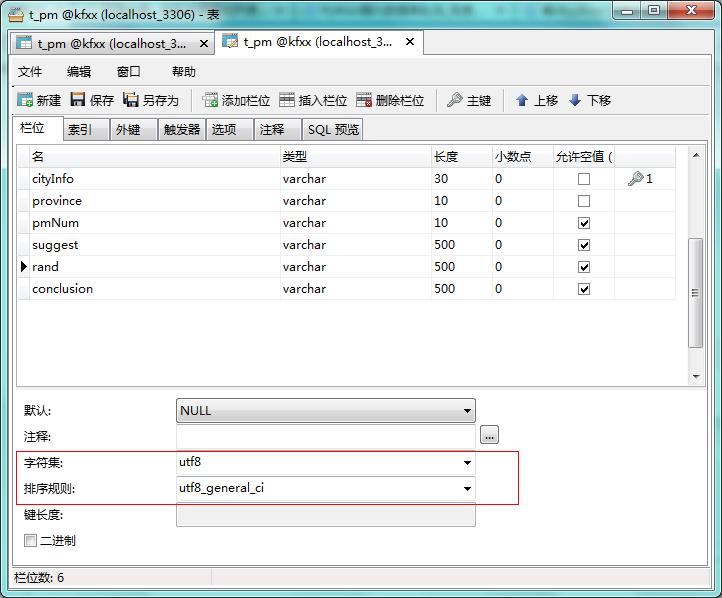Click the primary key icon in cityInfo row

(x=635, y=179)
